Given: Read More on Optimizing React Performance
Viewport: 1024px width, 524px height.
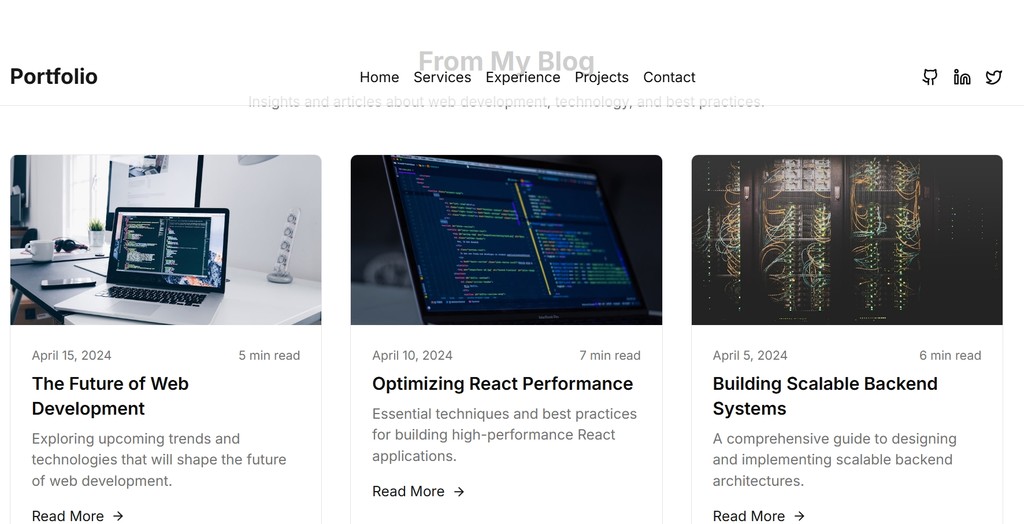Looking at the screenshot, I should [x=419, y=491].
